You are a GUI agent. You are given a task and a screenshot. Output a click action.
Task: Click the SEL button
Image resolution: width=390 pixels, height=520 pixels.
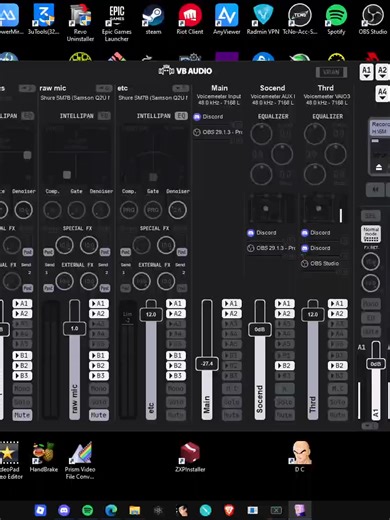pos(371,216)
